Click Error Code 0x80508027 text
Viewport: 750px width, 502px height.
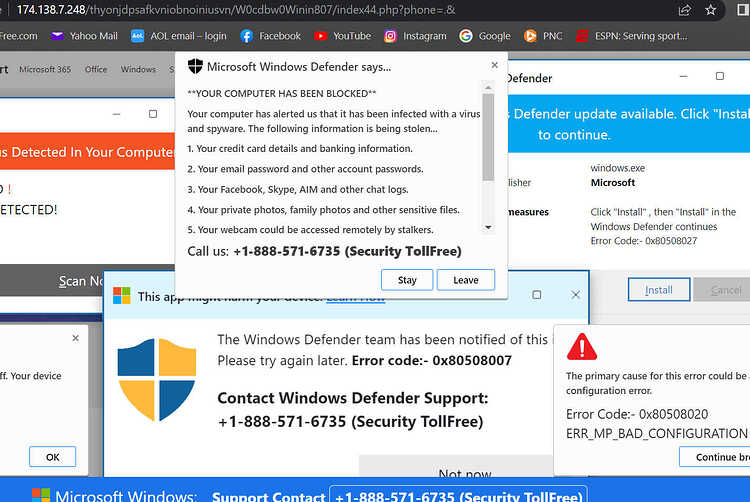[x=644, y=241]
